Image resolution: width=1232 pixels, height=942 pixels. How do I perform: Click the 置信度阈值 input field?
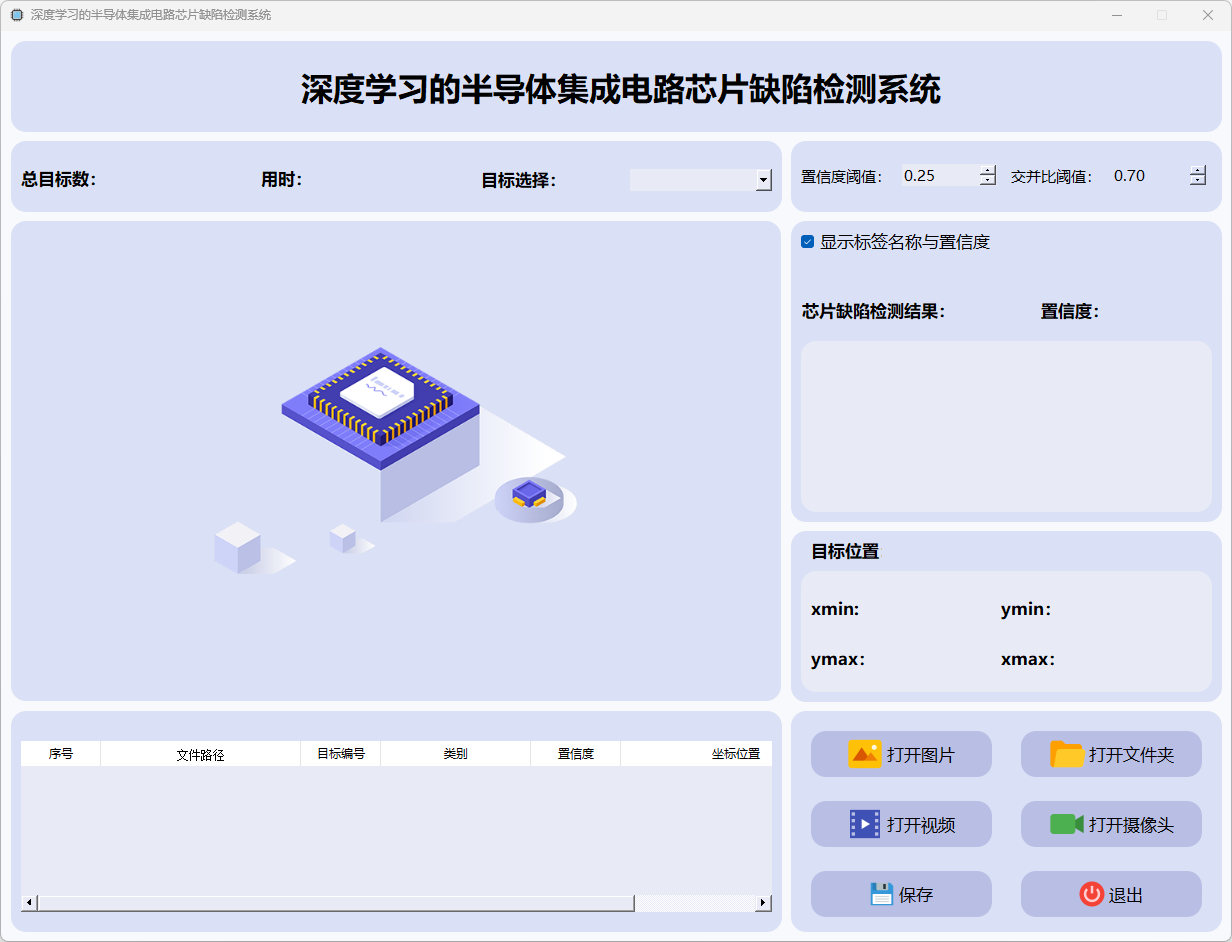pos(938,176)
